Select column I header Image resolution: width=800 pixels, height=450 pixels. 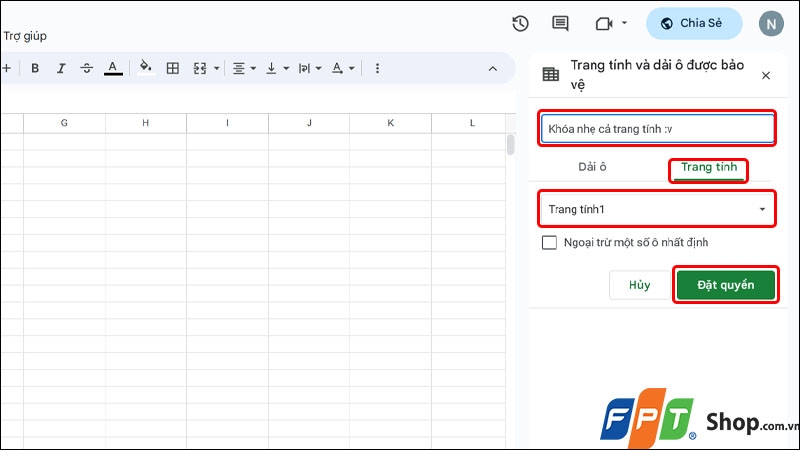tap(228, 123)
